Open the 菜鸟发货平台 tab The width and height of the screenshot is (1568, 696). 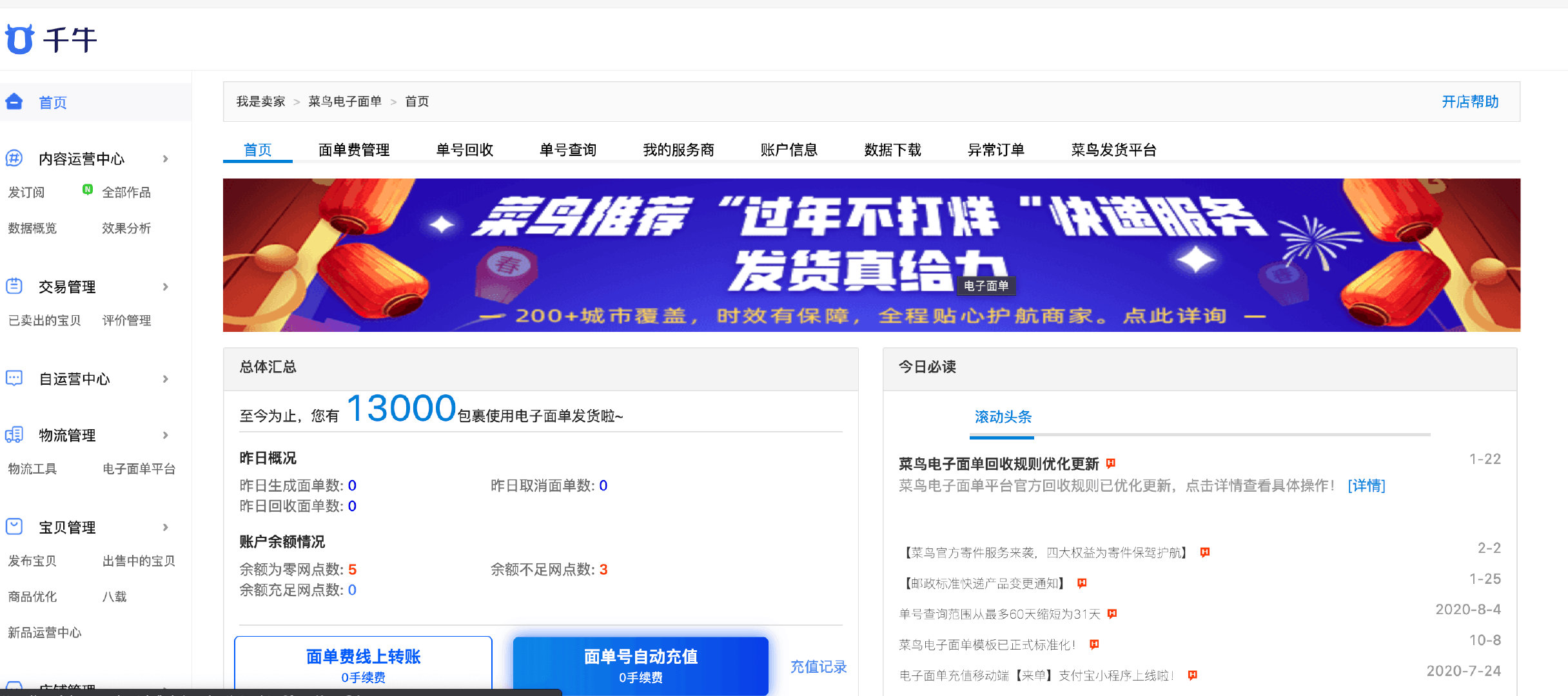[x=1113, y=150]
